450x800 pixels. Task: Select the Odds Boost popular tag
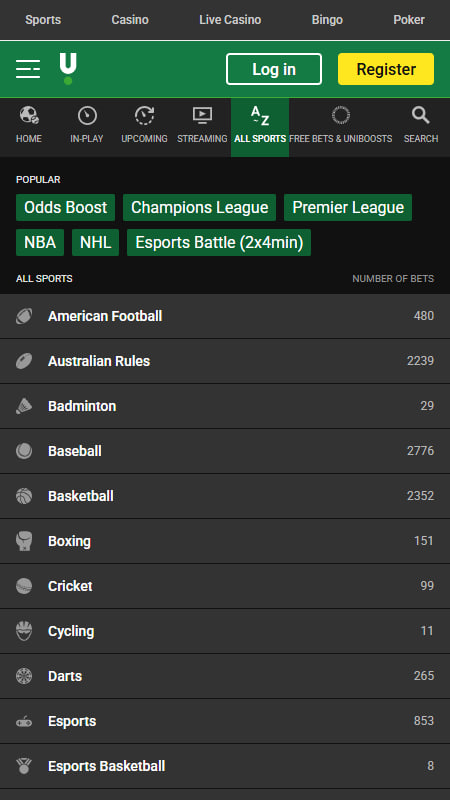click(x=65, y=208)
